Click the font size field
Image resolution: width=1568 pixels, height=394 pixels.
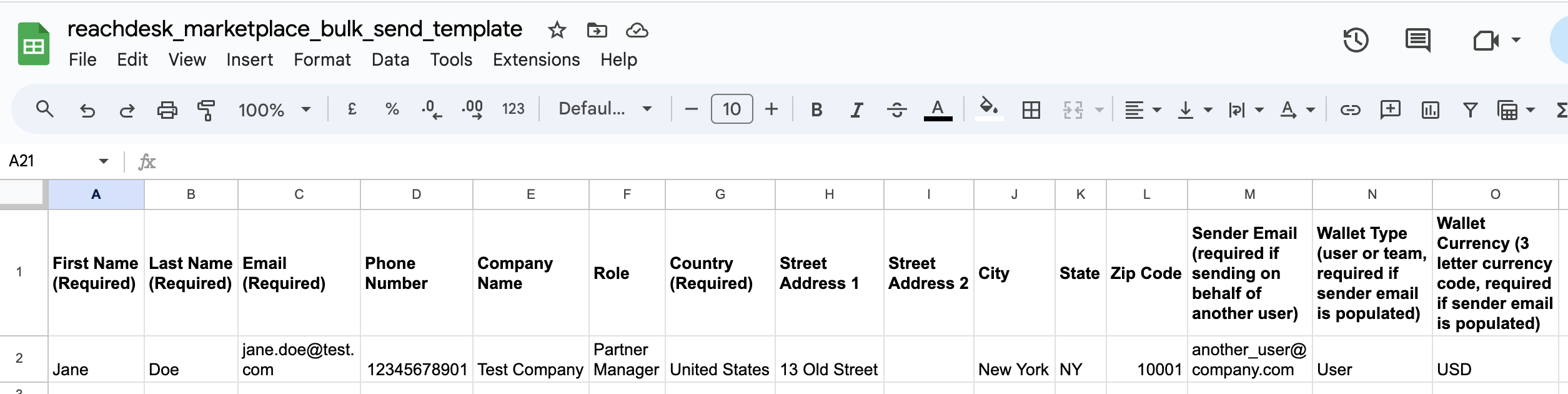(x=732, y=109)
